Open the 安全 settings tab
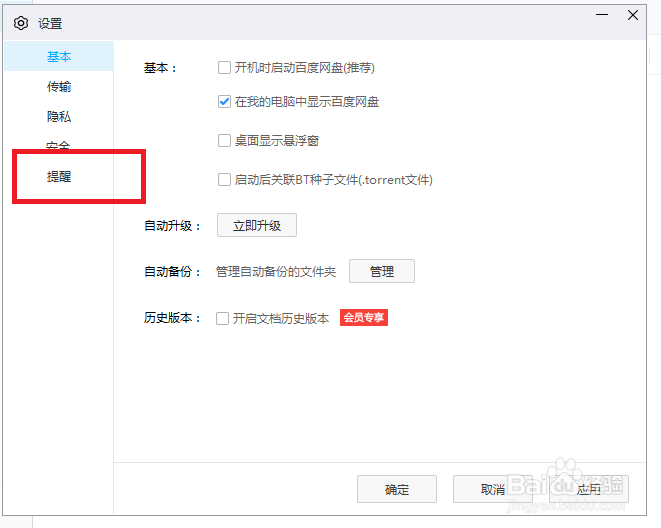 [58, 145]
